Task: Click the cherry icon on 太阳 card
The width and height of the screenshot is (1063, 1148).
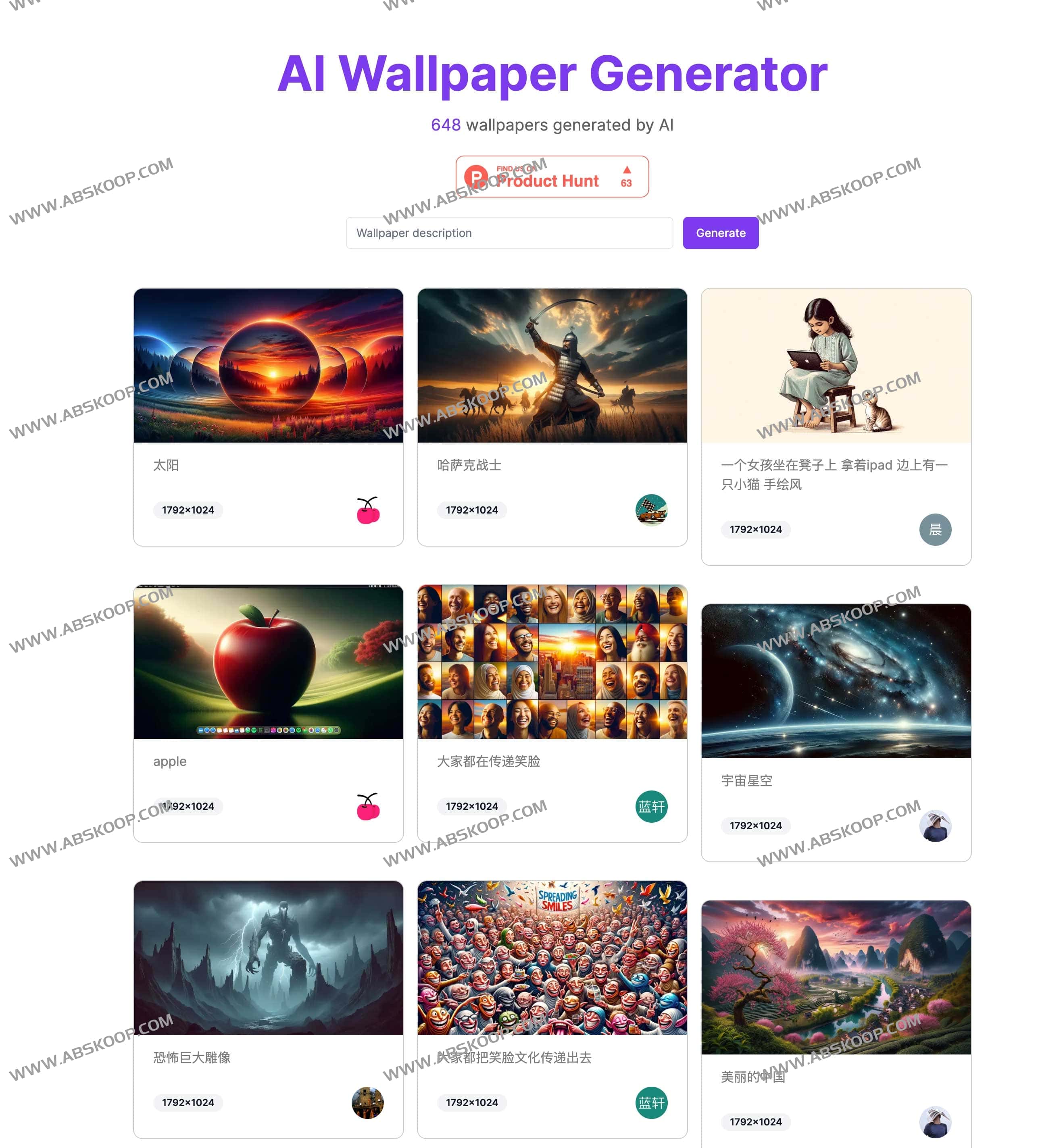Action: [x=369, y=509]
